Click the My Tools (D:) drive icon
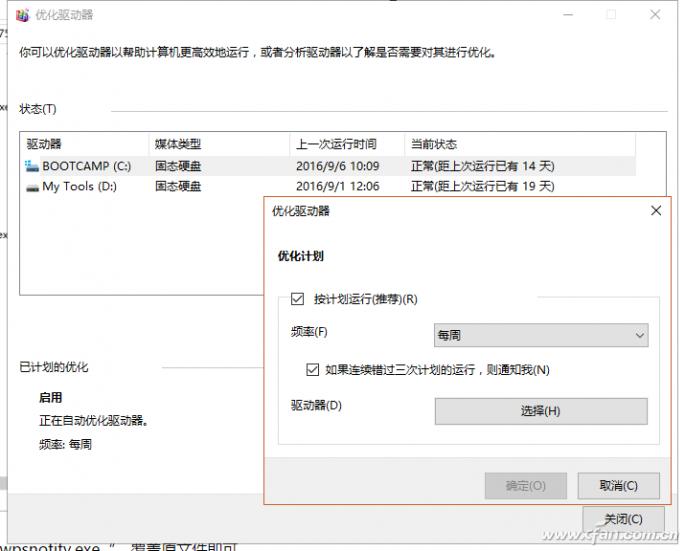685x551 pixels. pyautogui.click(x=32, y=187)
